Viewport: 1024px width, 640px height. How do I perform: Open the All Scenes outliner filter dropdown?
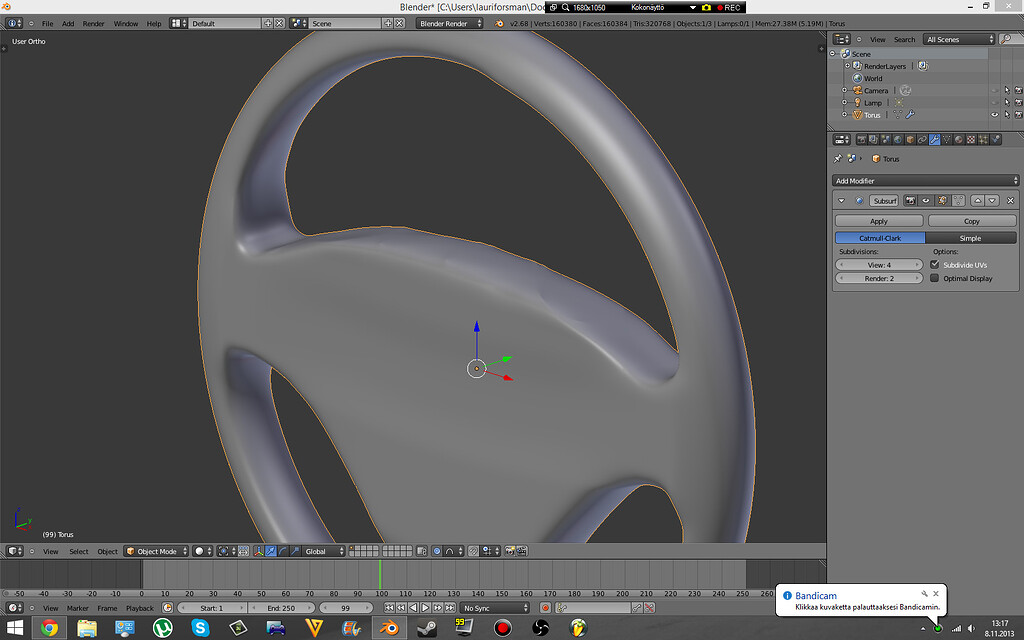(x=959, y=39)
